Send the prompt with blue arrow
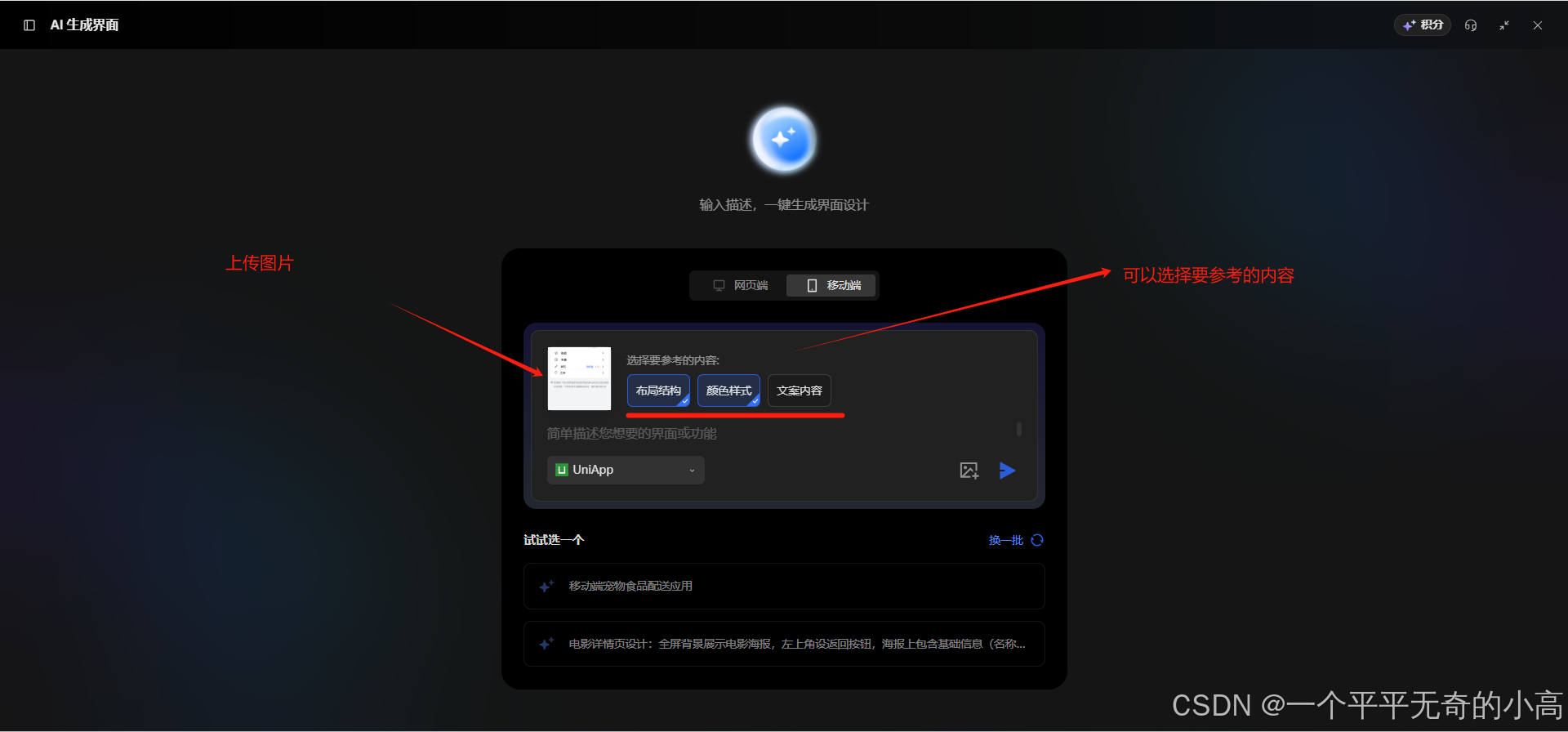This screenshot has width=1568, height=732. (1007, 471)
